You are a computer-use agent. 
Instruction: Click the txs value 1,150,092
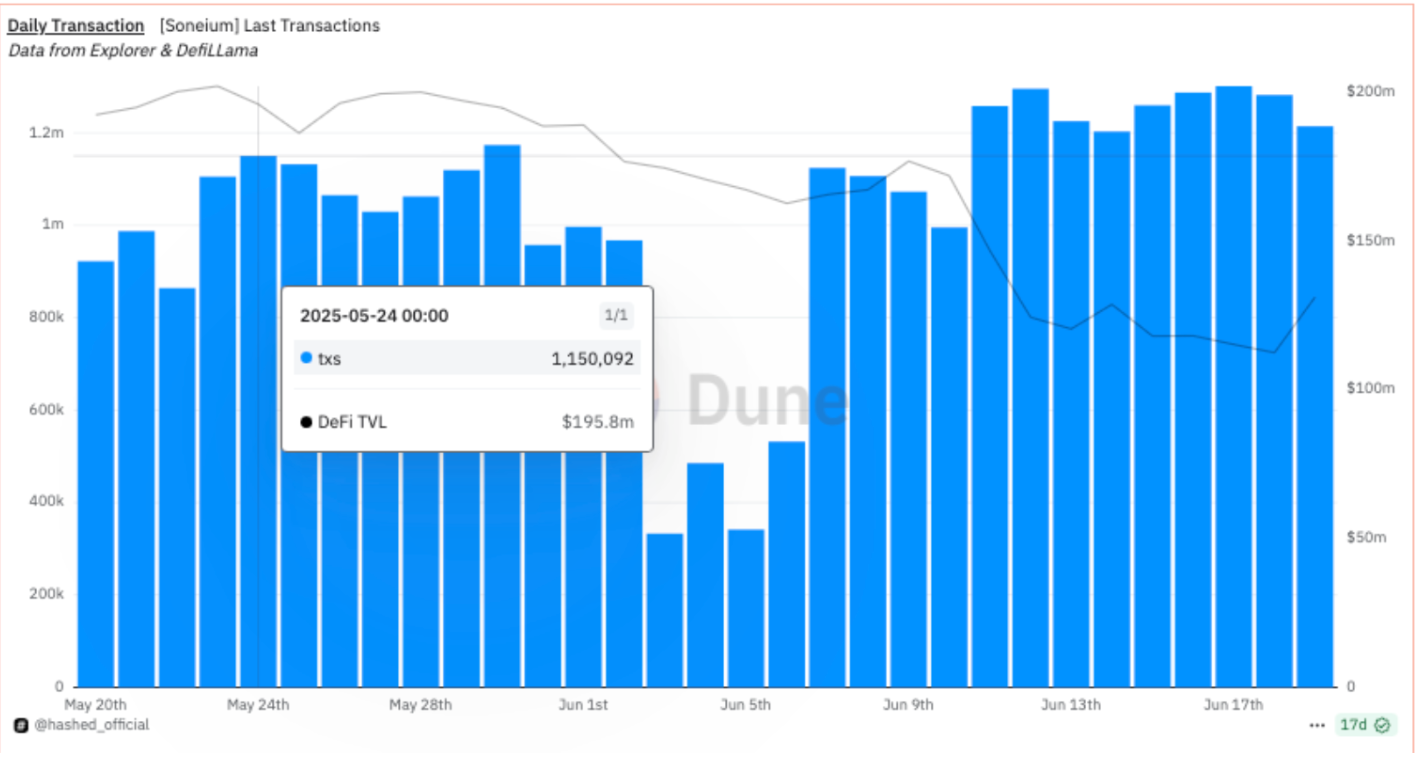coord(592,358)
